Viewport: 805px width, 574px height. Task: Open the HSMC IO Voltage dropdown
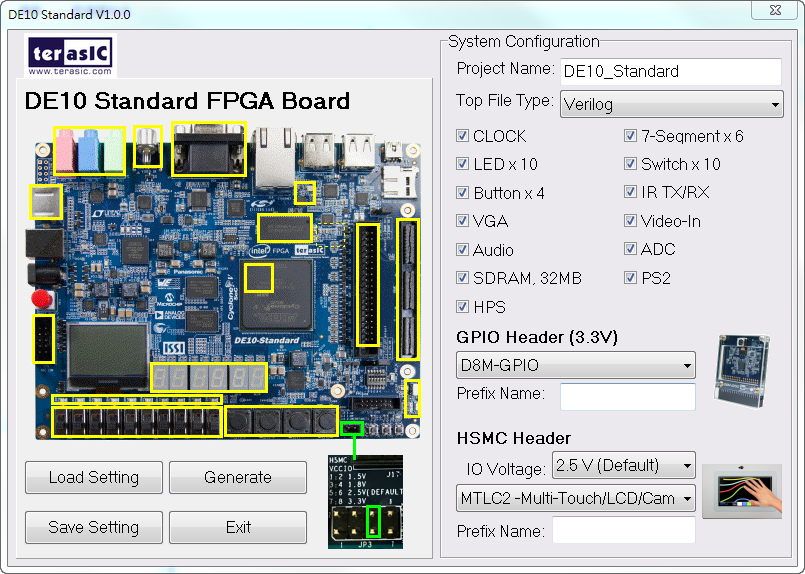(624, 465)
